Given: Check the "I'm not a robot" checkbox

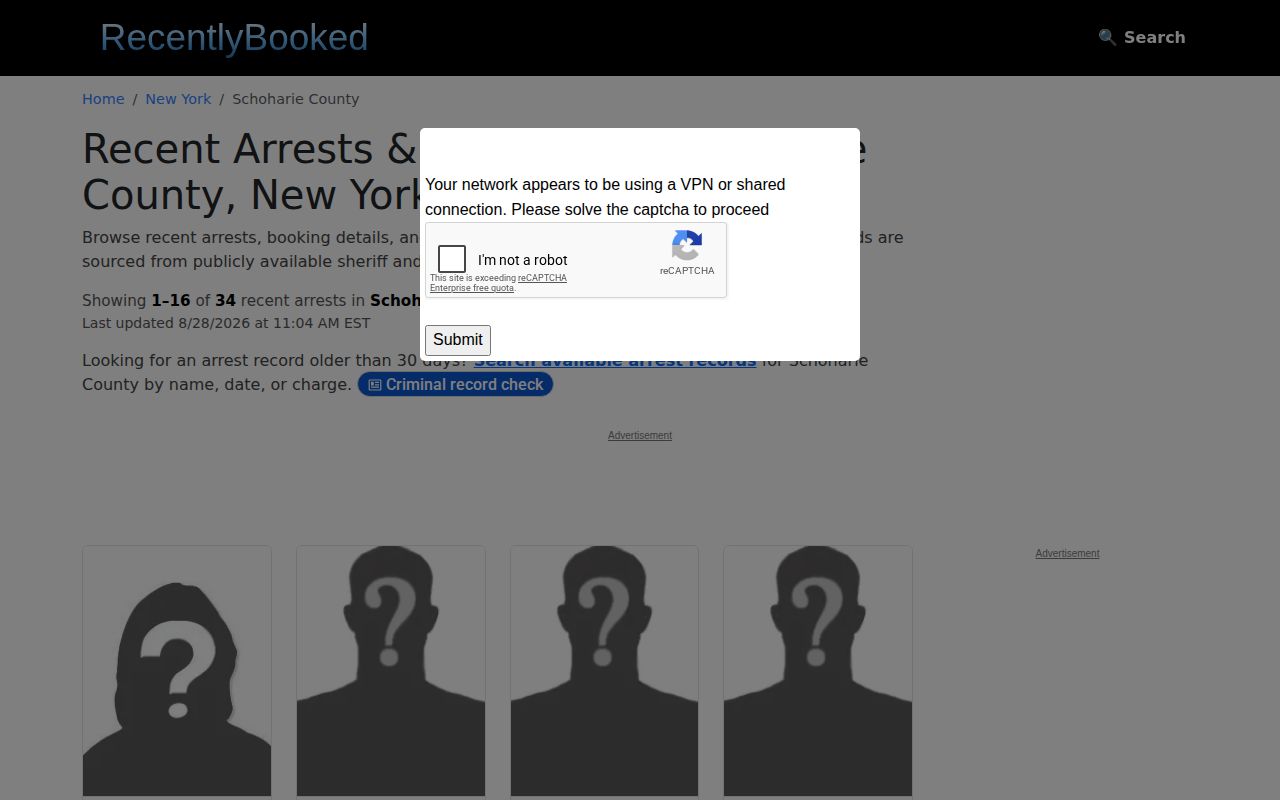Looking at the screenshot, I should click(452, 259).
